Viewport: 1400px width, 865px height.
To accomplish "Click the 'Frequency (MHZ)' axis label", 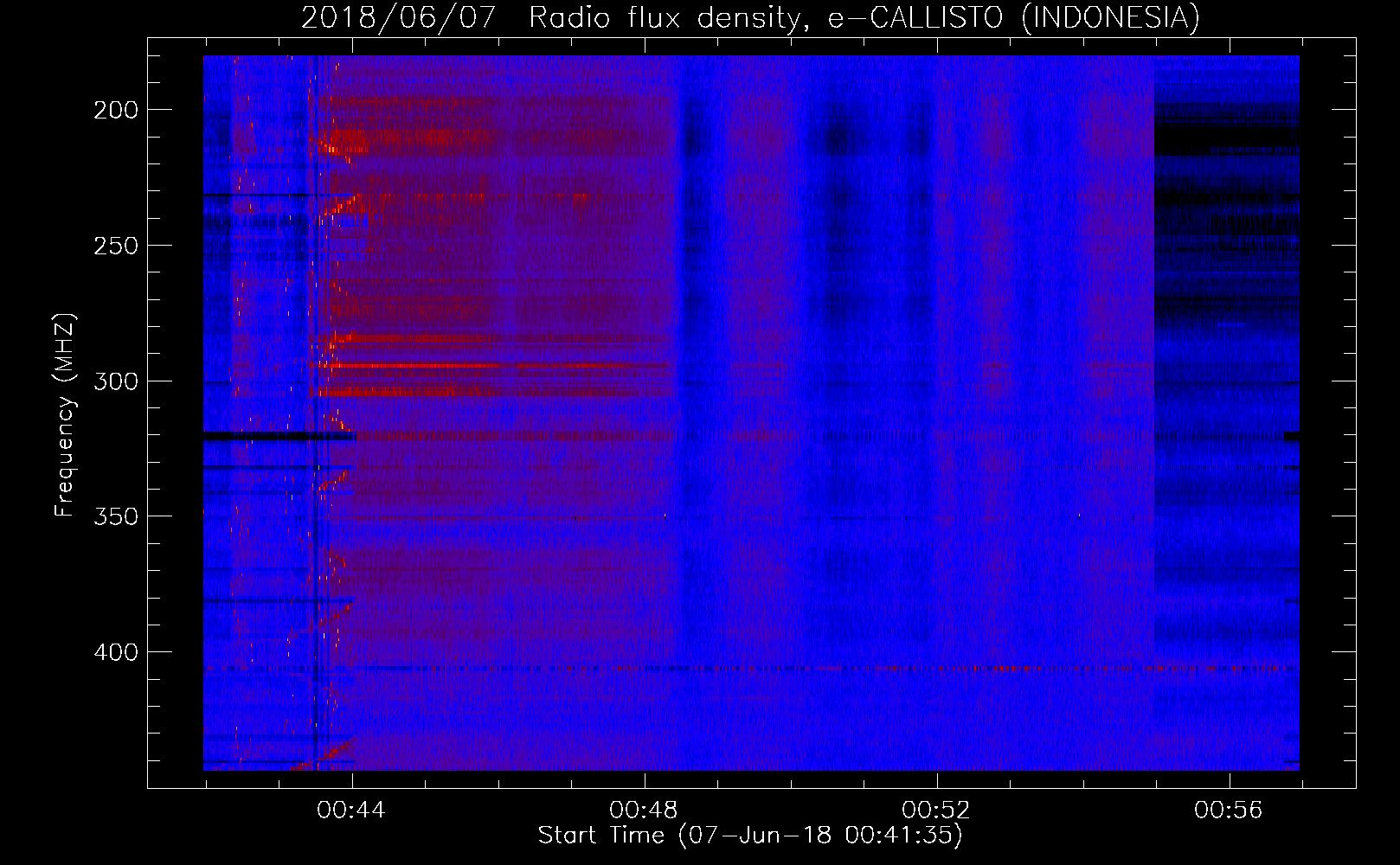I will click(65, 414).
